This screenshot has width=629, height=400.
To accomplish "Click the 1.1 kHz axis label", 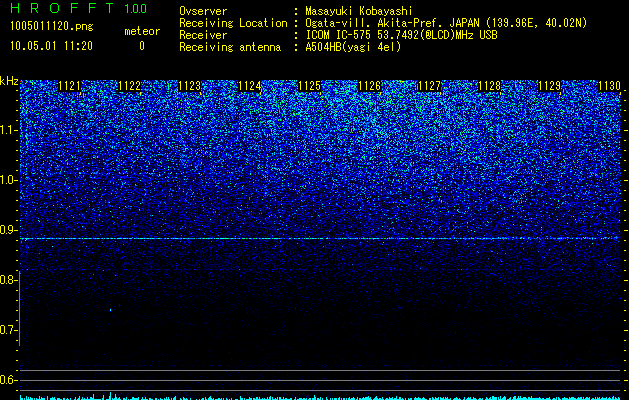I will [x=8, y=130].
